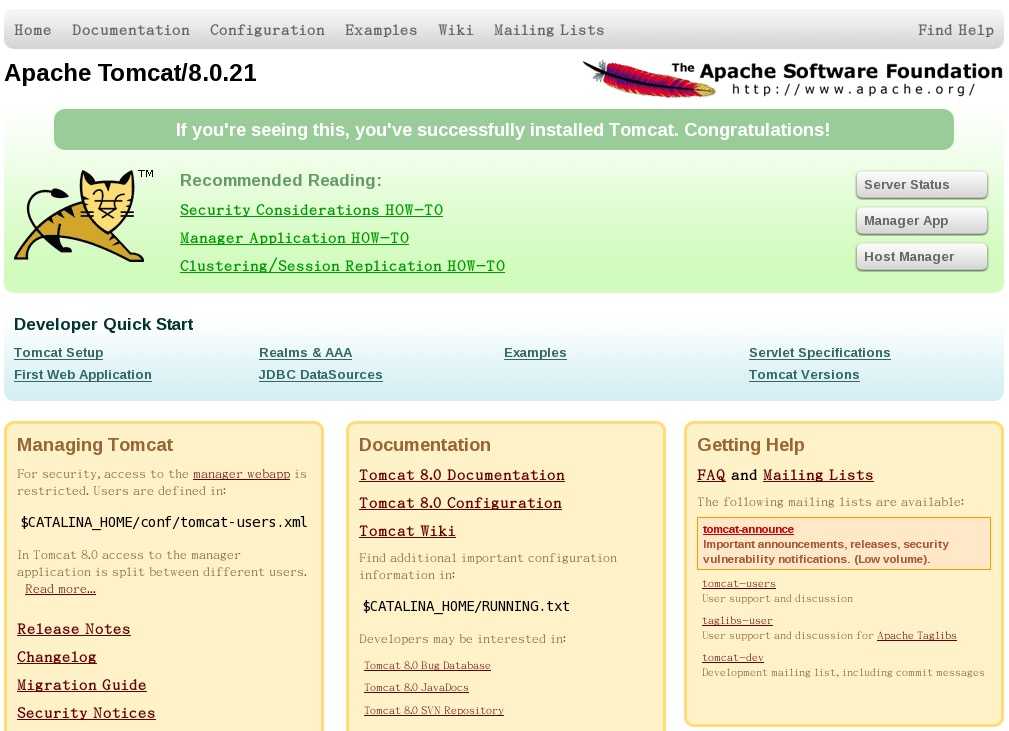Open the tomcat-dev mailing list

pyautogui.click(x=733, y=658)
